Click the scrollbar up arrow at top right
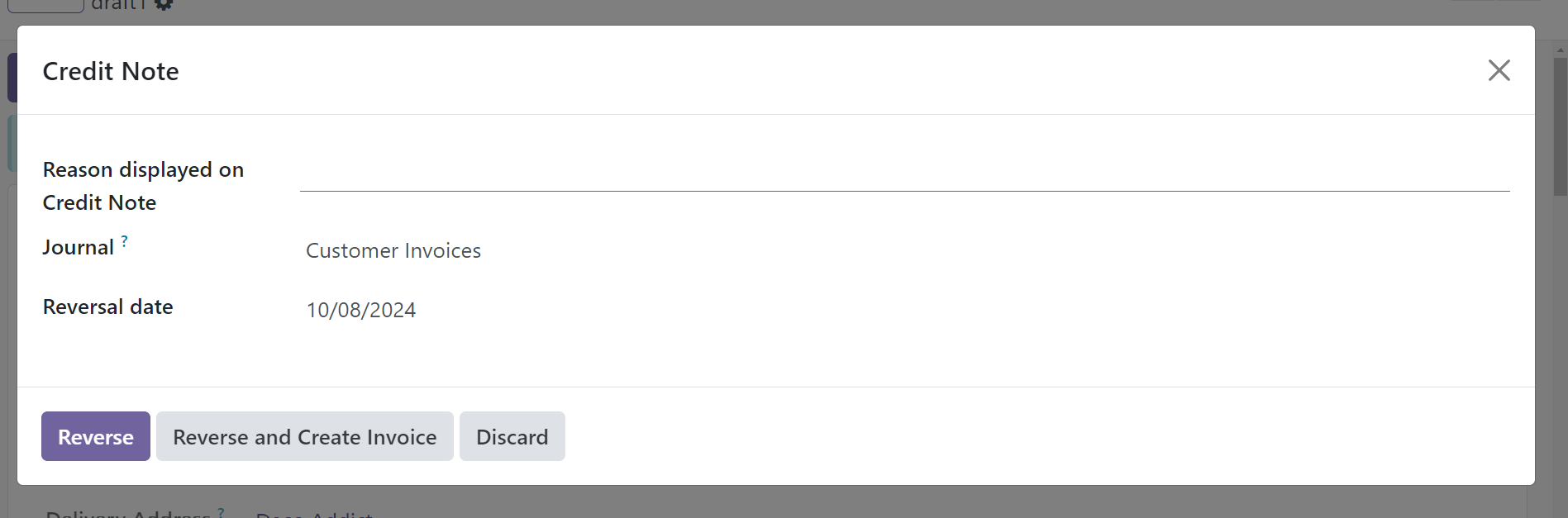This screenshot has height=518, width=1568. coord(1561,50)
